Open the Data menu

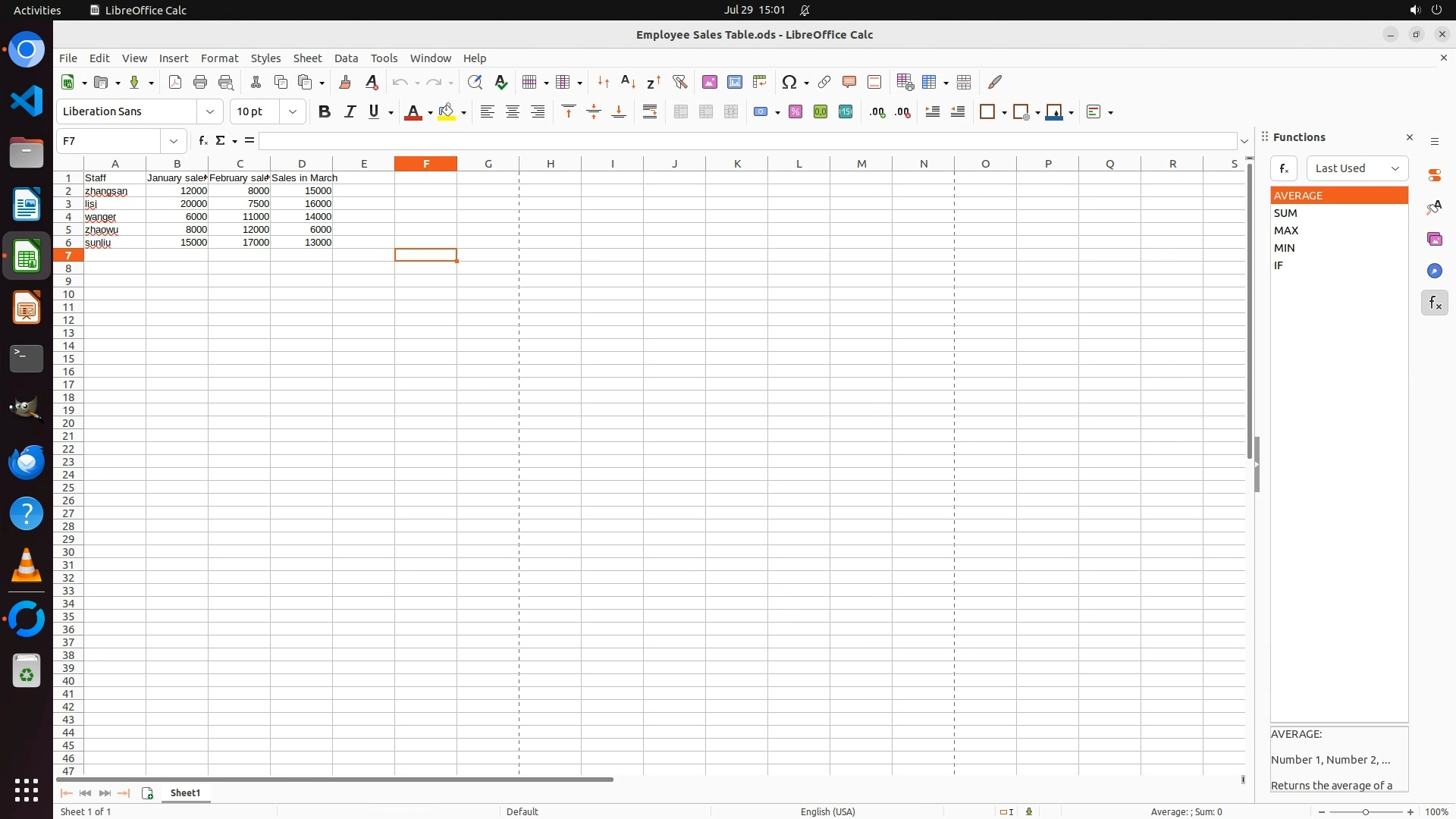point(346,58)
